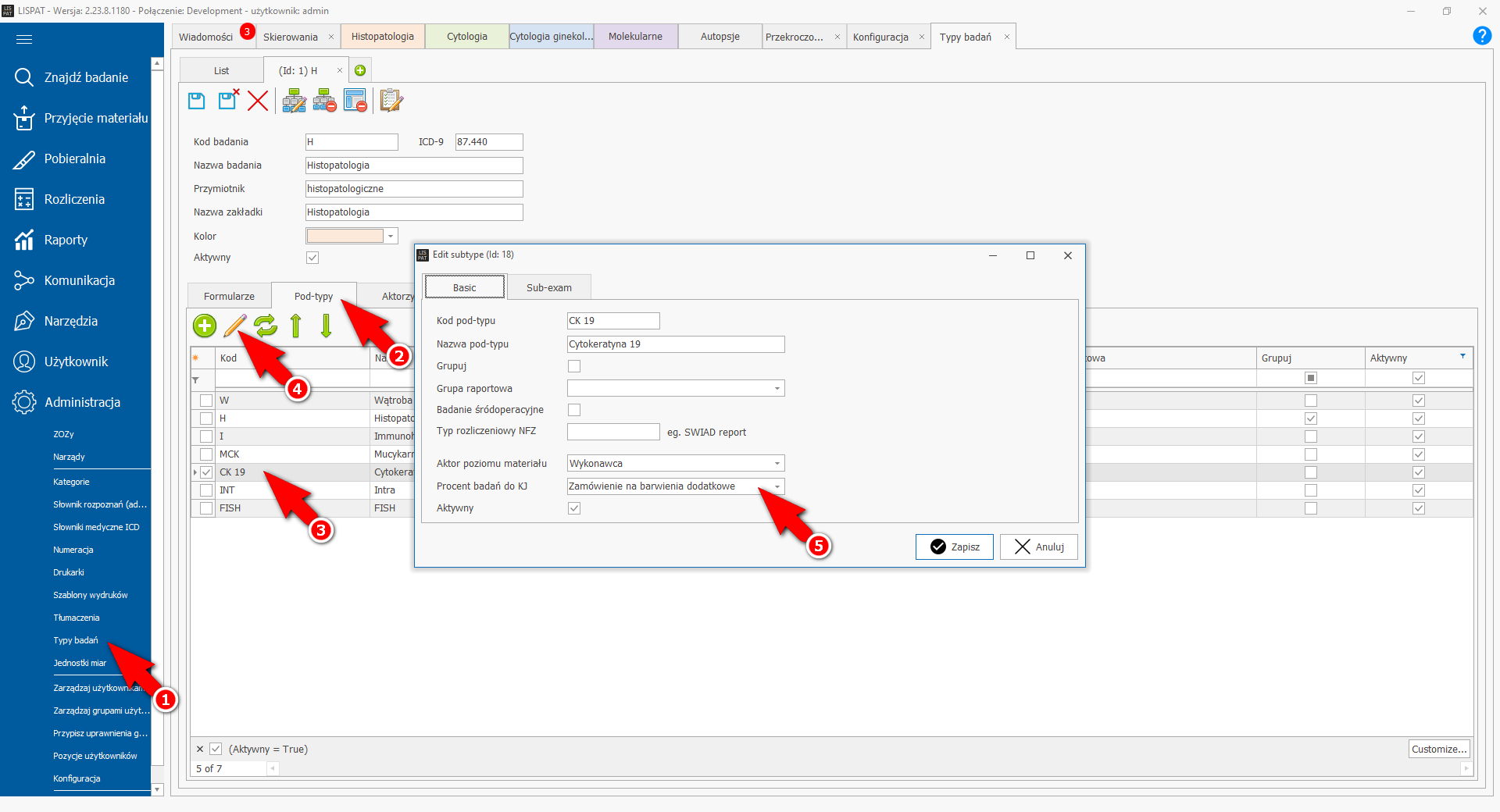
Task: Open the blue help question mark icon
Action: pos(1481,36)
